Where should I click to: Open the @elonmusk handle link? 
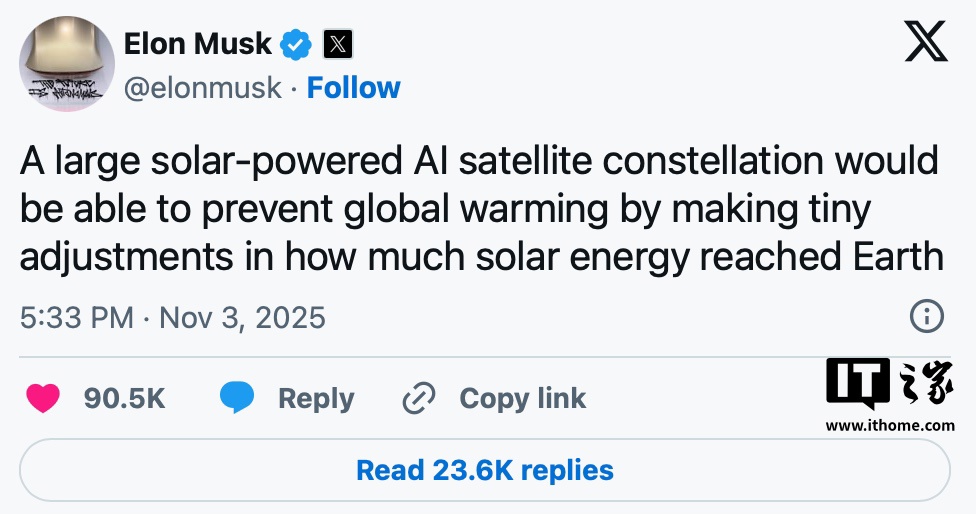coord(202,88)
